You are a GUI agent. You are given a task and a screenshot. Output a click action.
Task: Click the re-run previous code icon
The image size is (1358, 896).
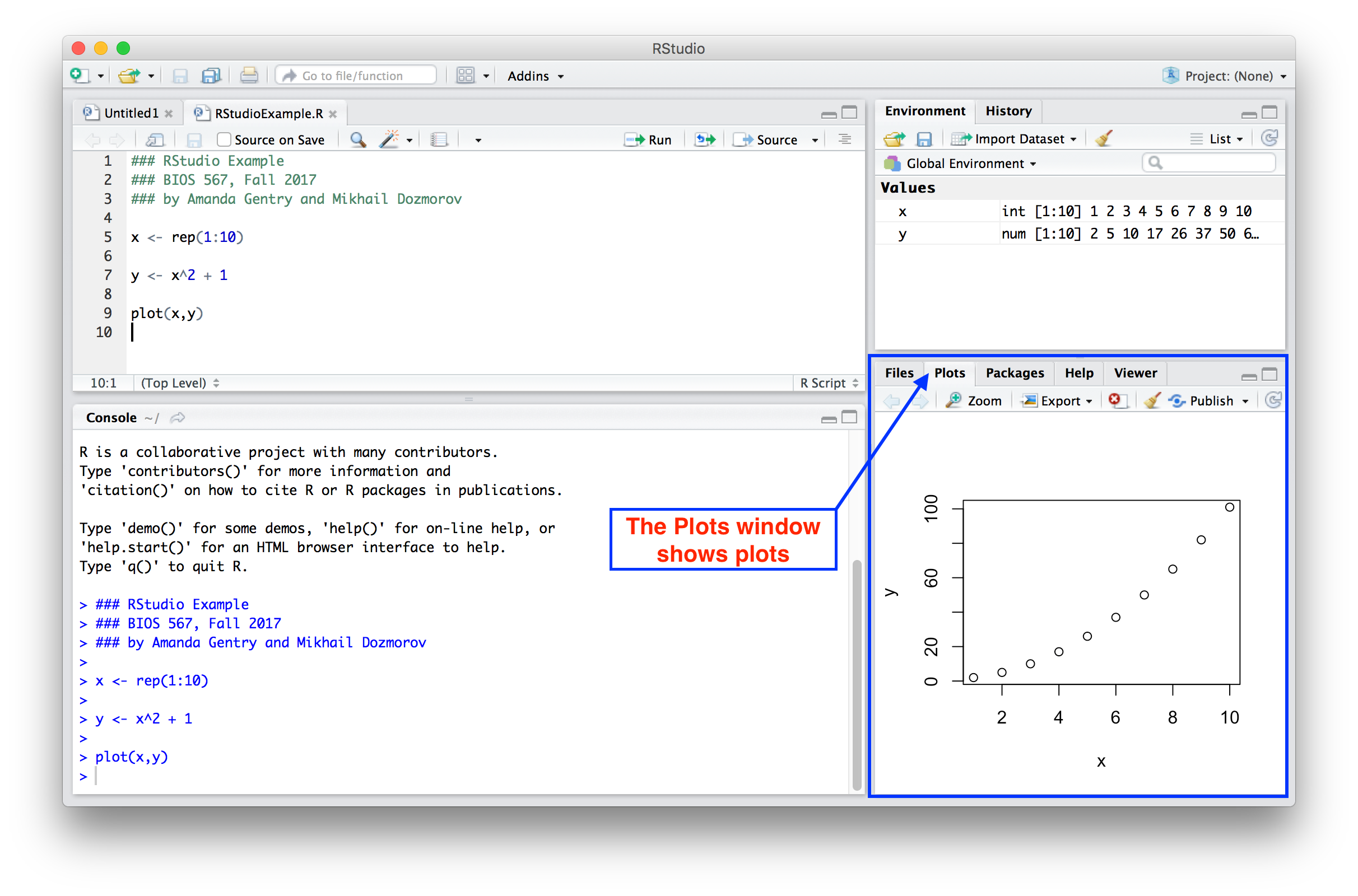tap(705, 140)
